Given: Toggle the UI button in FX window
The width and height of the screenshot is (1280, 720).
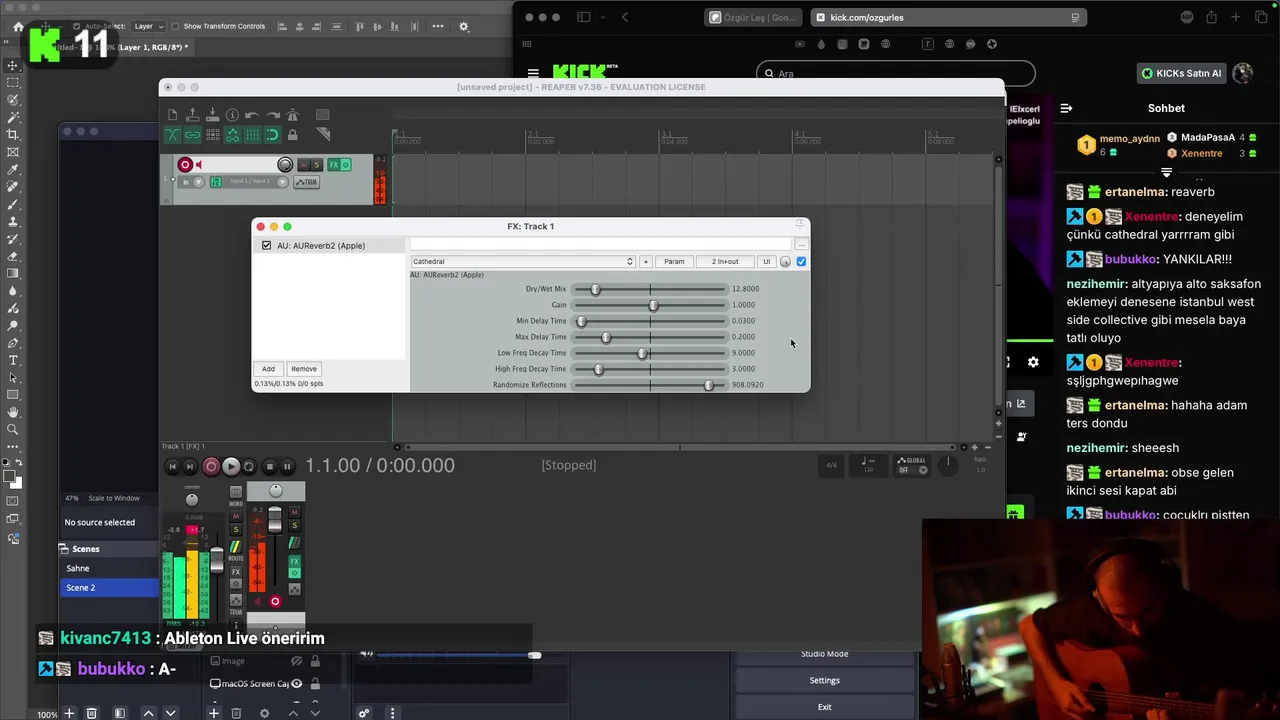Looking at the screenshot, I should click(767, 262).
